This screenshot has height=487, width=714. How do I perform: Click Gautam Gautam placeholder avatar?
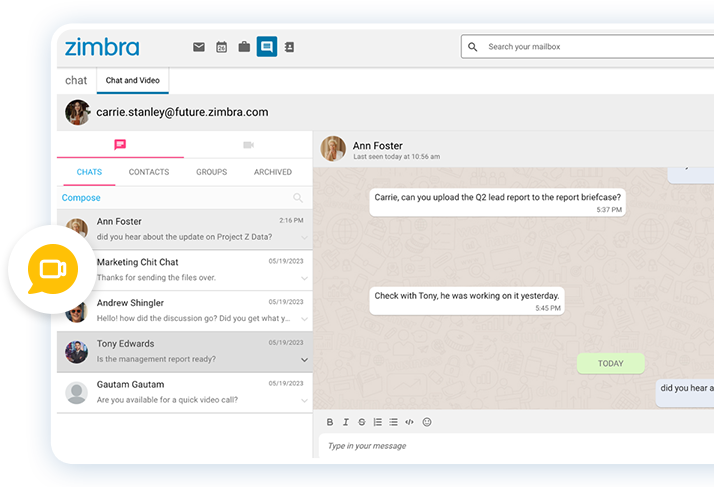pyautogui.click(x=76, y=393)
